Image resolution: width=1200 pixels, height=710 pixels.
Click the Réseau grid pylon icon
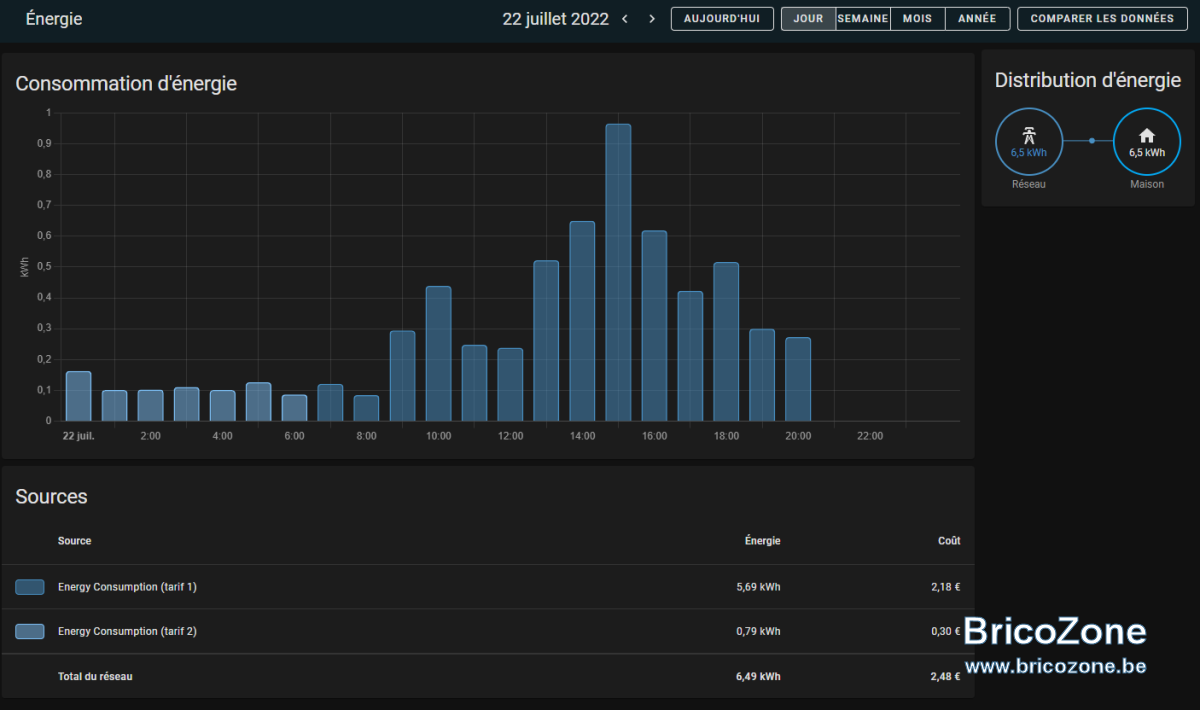click(x=1029, y=135)
